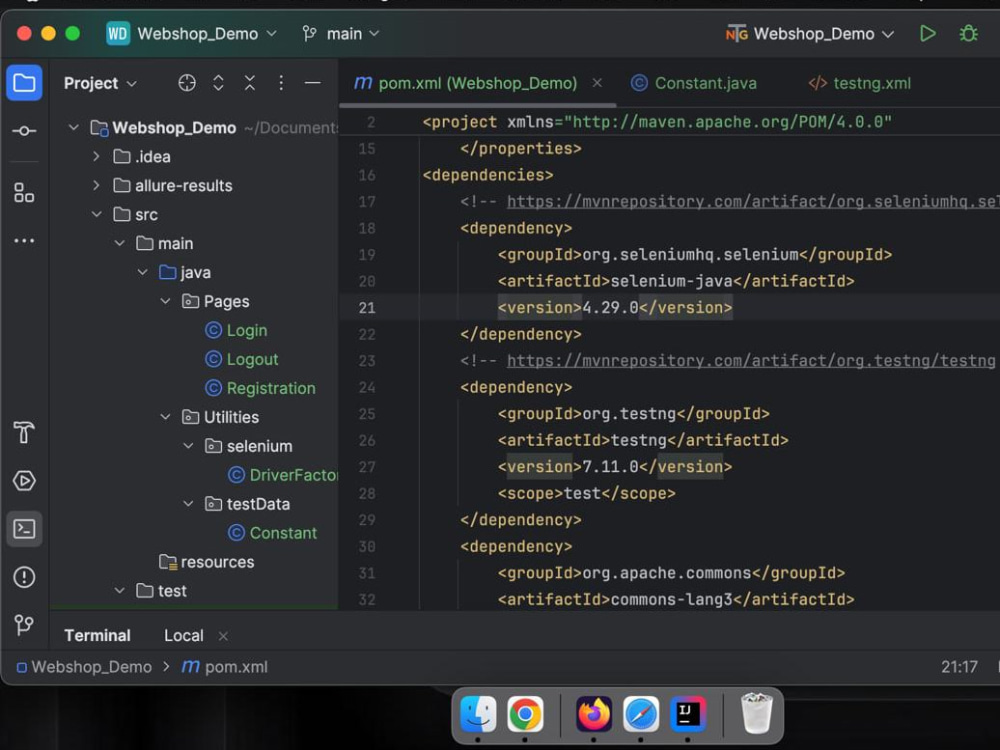Switch to the testng.xml tab
The height and width of the screenshot is (750, 1000).
pyautogui.click(x=860, y=83)
